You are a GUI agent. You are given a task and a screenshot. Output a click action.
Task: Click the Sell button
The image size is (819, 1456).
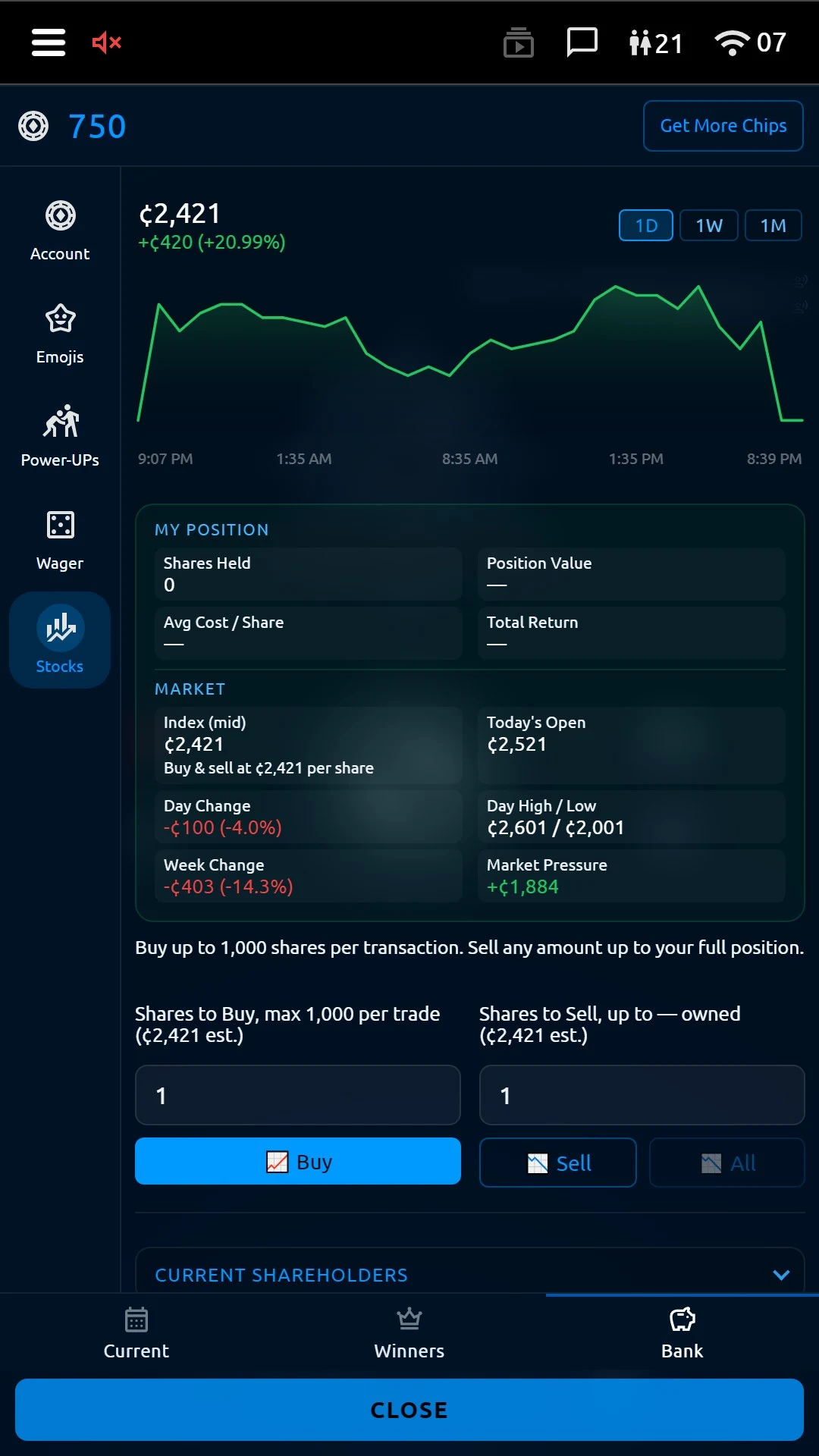tap(558, 1163)
